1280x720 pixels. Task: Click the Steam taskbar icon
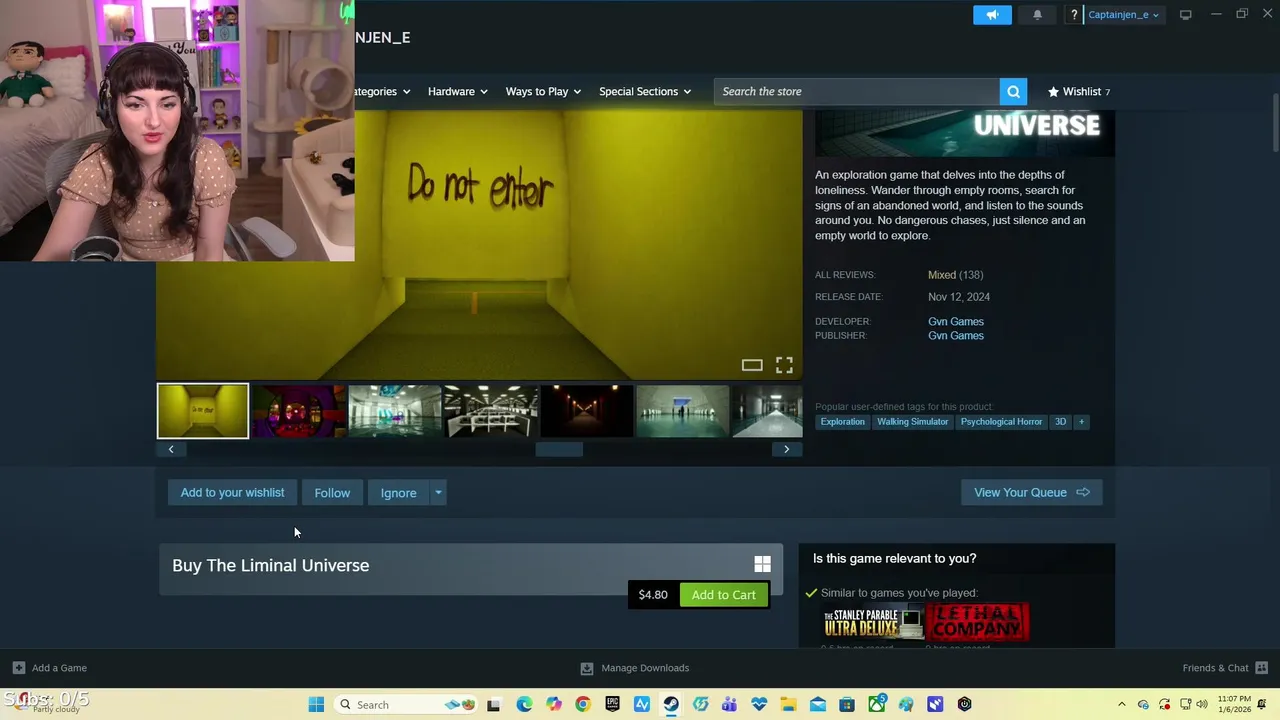[671, 705]
